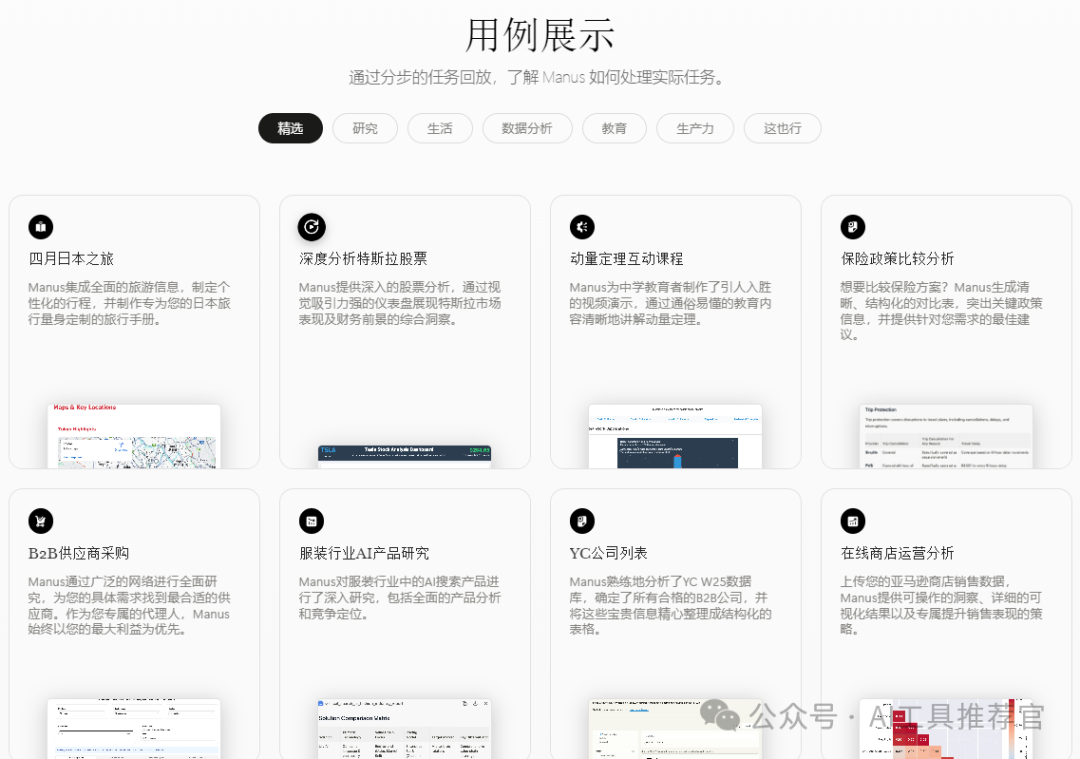Open the YC公司列表 title
Viewport: 1080px width, 759px height.
608,553
